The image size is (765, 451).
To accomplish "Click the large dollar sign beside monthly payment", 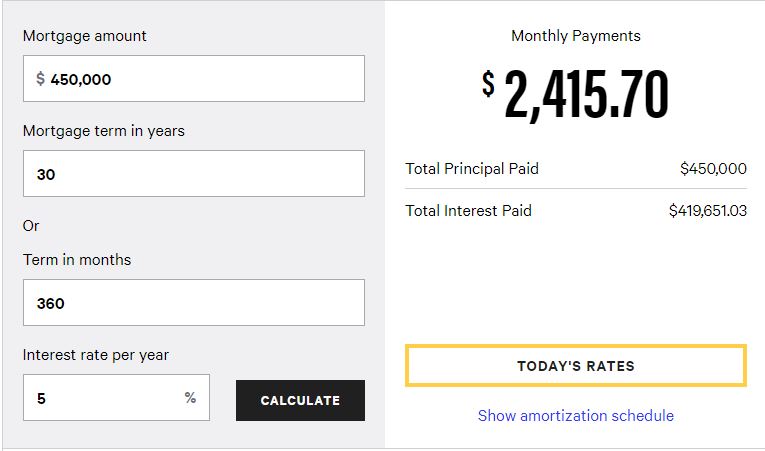I will coord(488,84).
